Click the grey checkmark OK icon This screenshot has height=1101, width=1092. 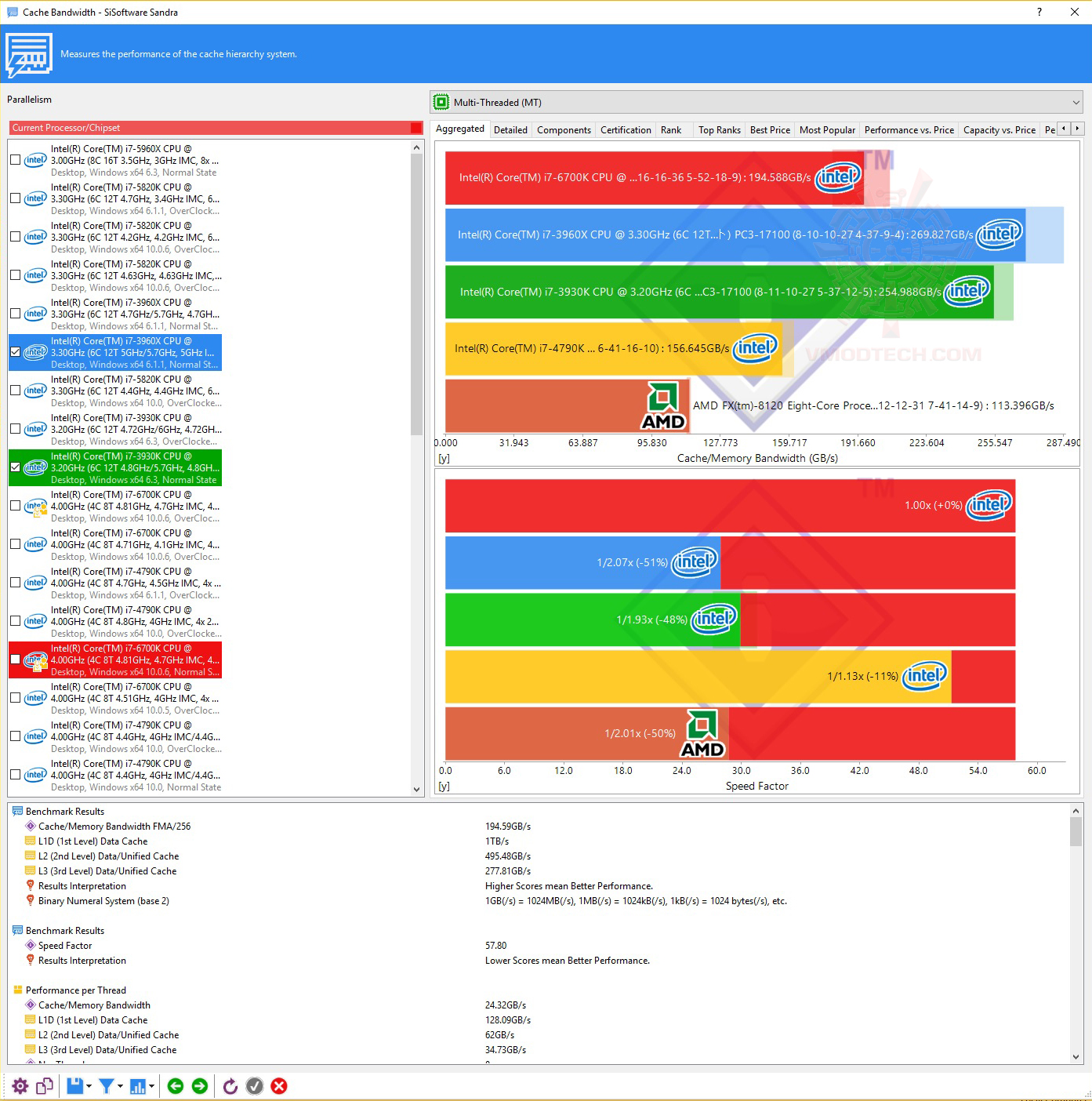tap(255, 1086)
